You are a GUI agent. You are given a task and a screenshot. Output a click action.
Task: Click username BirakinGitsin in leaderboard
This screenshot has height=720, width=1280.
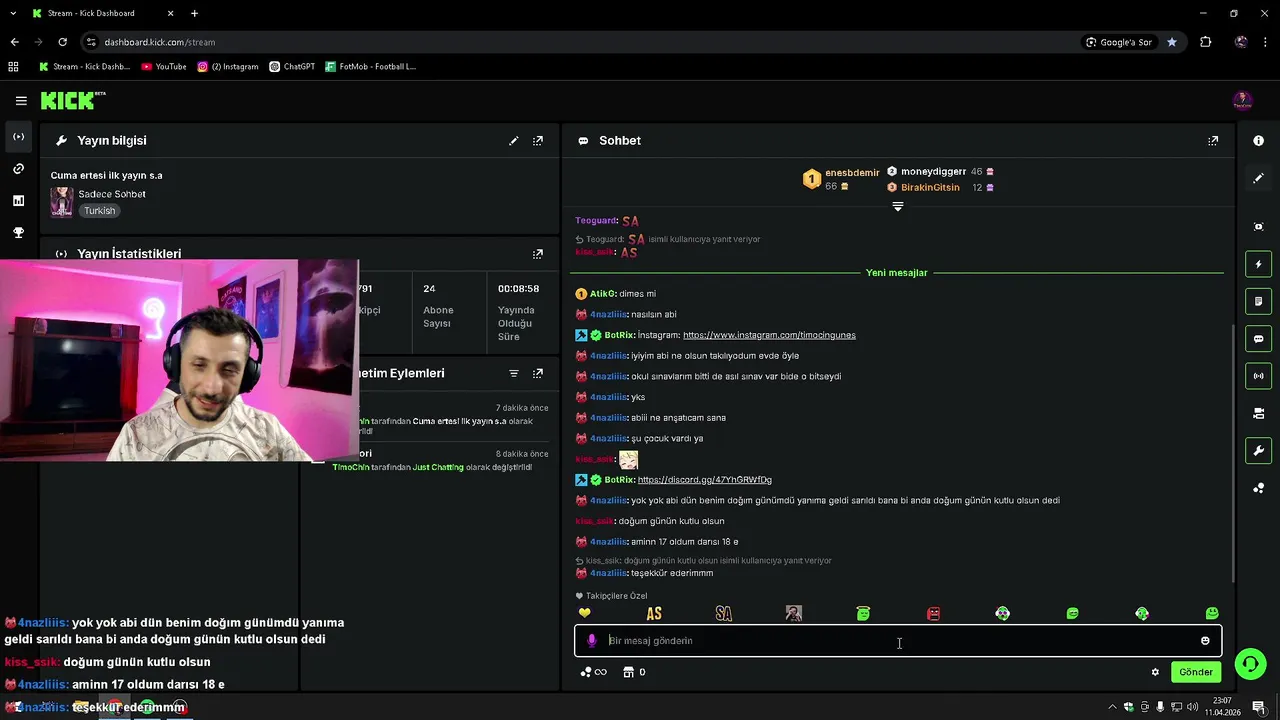pyautogui.click(x=930, y=188)
